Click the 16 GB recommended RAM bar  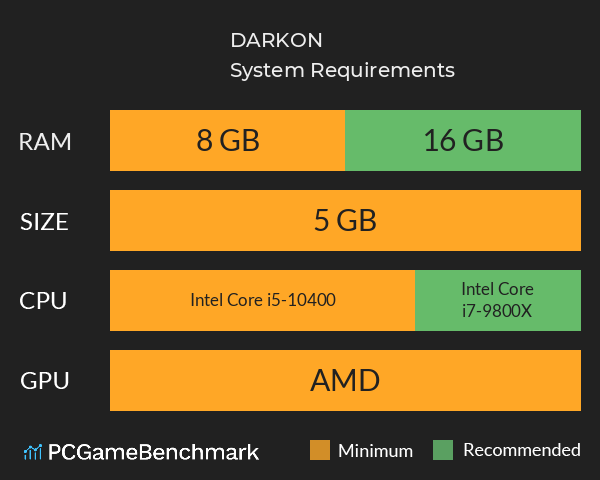pyautogui.click(x=463, y=141)
